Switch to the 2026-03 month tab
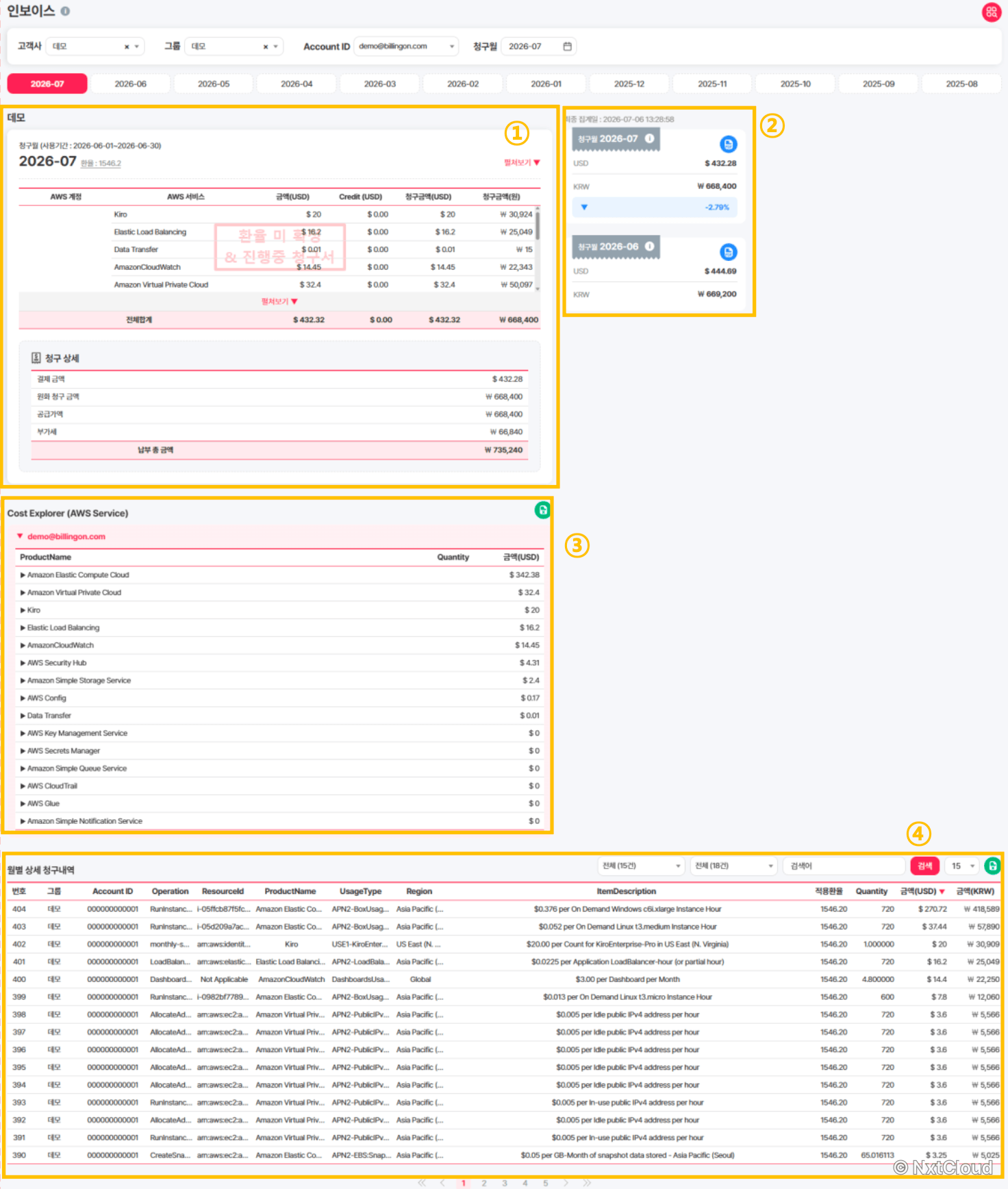Screen dimensions: 1008x1189 pyautogui.click(x=379, y=84)
